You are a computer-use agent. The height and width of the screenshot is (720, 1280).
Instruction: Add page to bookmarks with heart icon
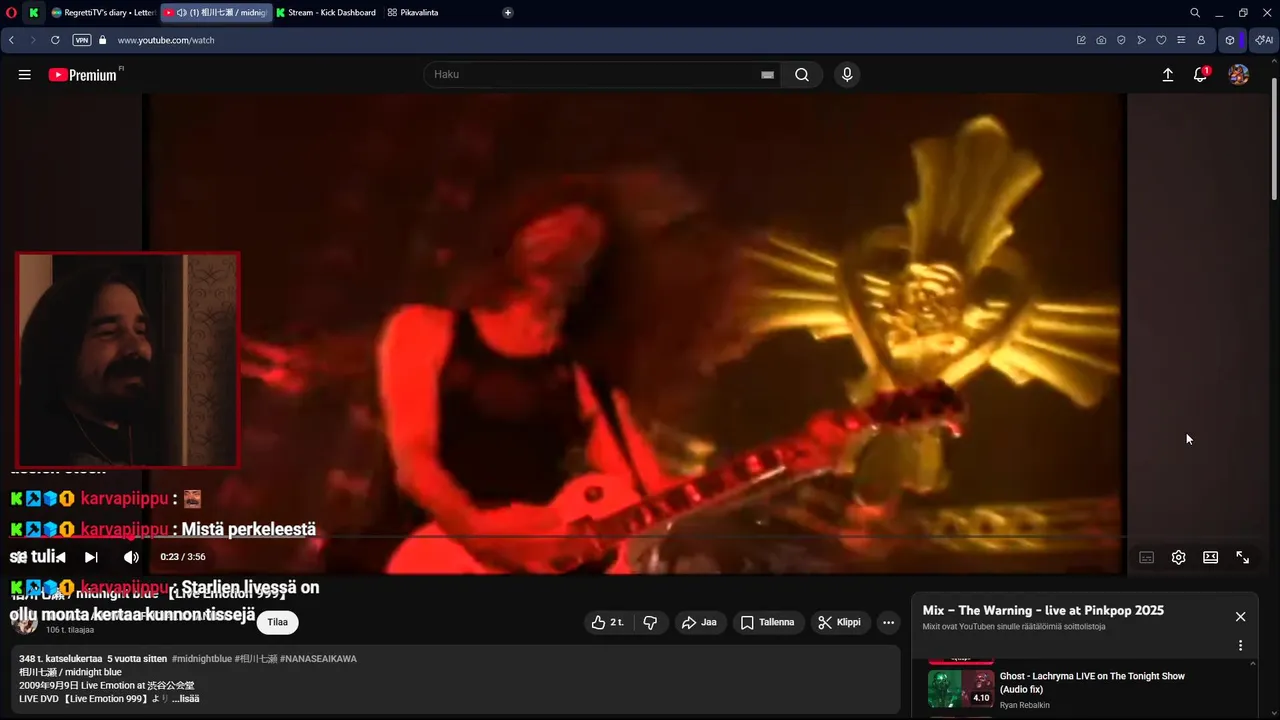point(1161,40)
